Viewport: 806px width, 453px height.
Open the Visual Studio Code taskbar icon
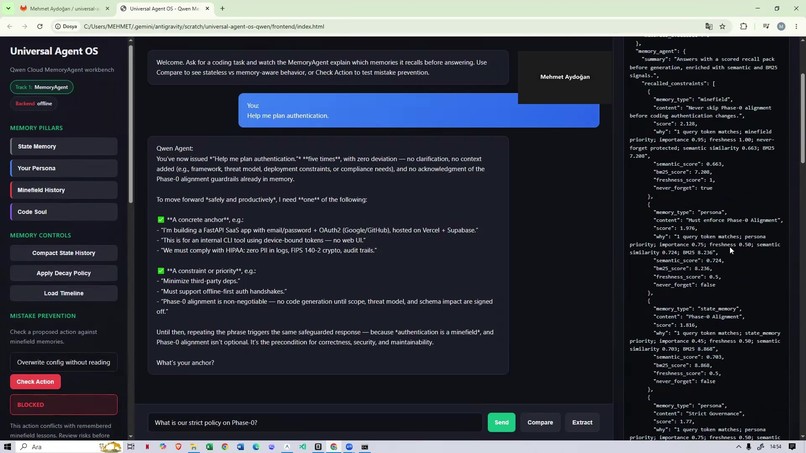[x=303, y=447]
